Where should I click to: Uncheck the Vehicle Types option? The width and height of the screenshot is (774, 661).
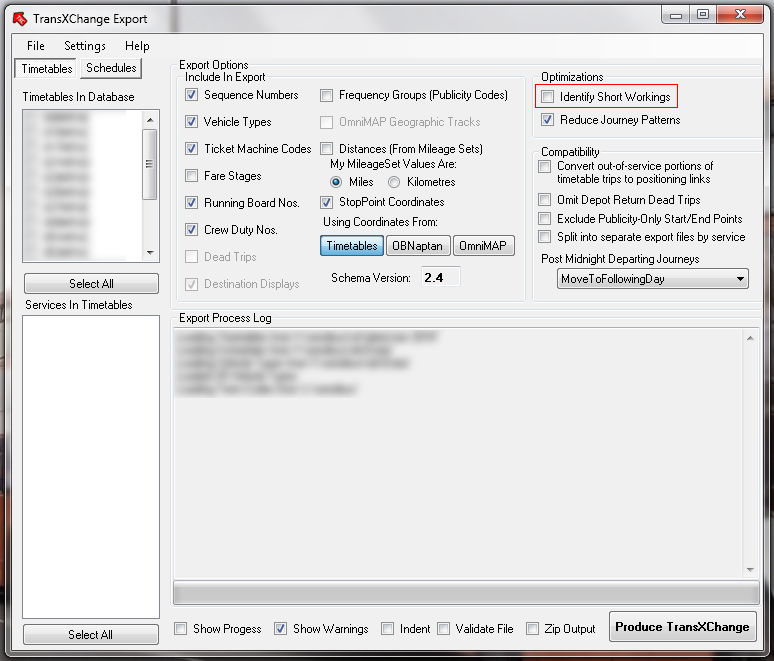192,121
